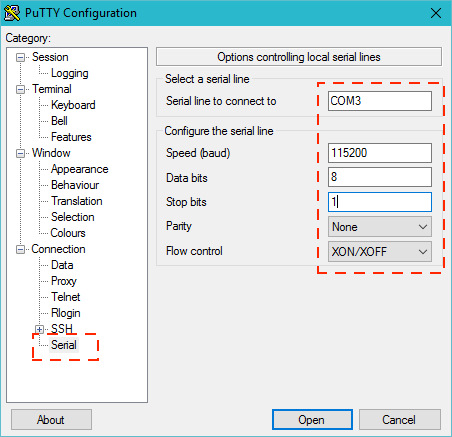Open the Behaviour category
This screenshot has height=437, width=452.
tap(75, 185)
